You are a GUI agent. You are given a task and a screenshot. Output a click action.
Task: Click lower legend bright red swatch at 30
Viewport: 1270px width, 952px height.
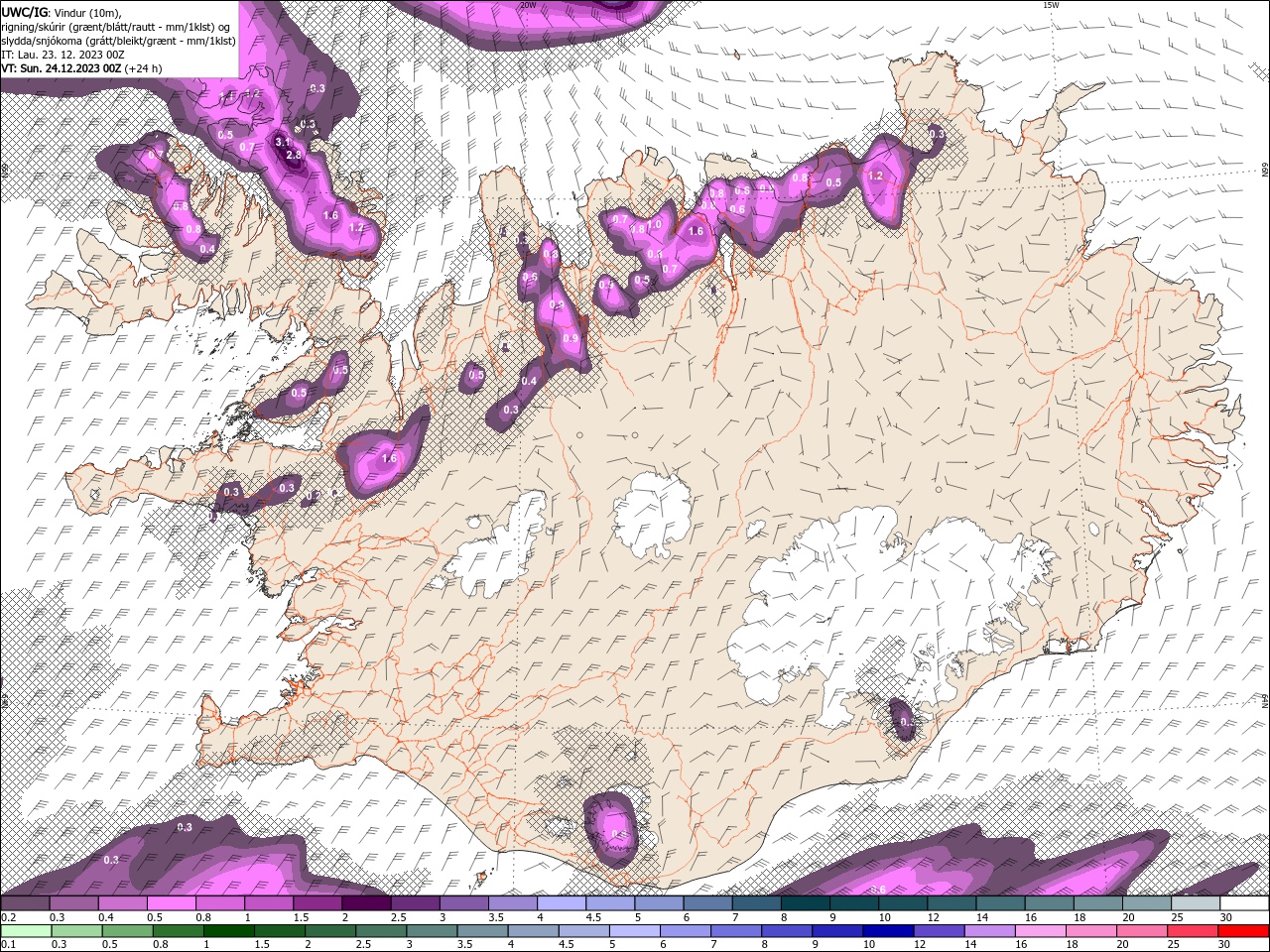[1242, 931]
